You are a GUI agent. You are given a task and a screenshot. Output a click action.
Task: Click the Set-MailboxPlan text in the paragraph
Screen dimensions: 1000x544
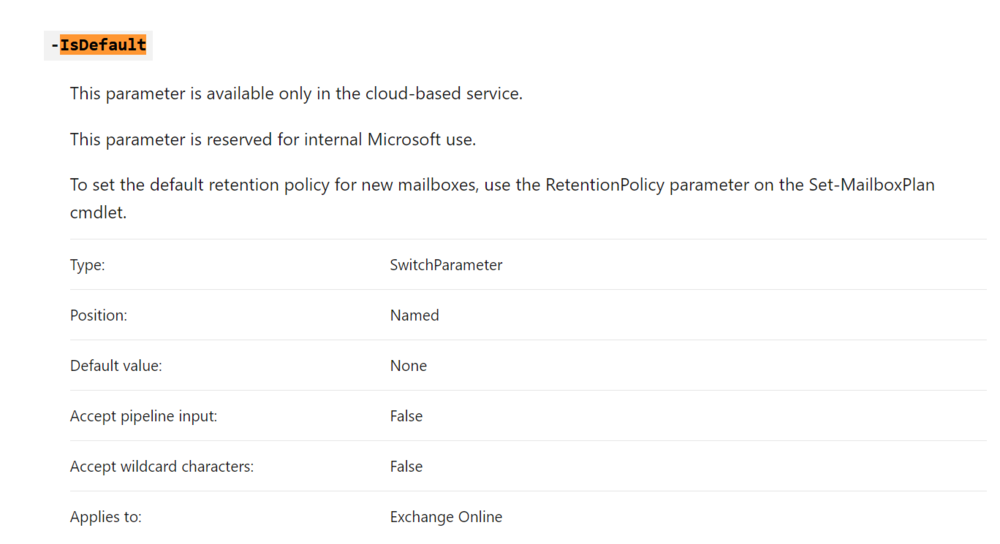pyautogui.click(x=871, y=185)
